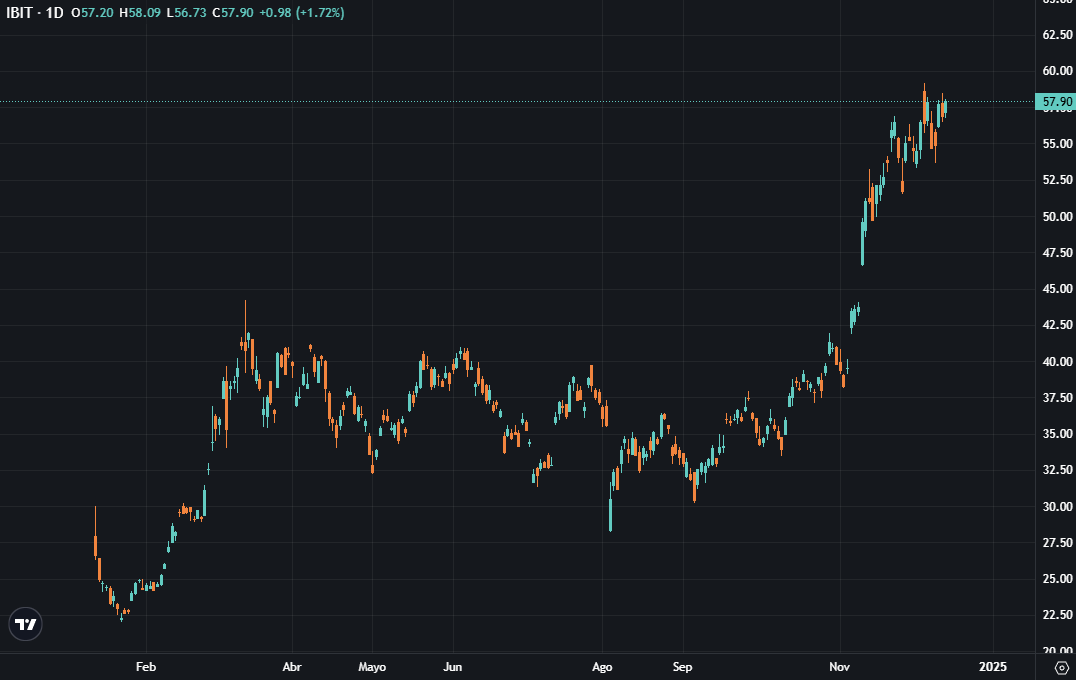Image resolution: width=1076 pixels, height=680 pixels.
Task: Click the 25.00 price axis label
Action: pyautogui.click(x=1057, y=578)
